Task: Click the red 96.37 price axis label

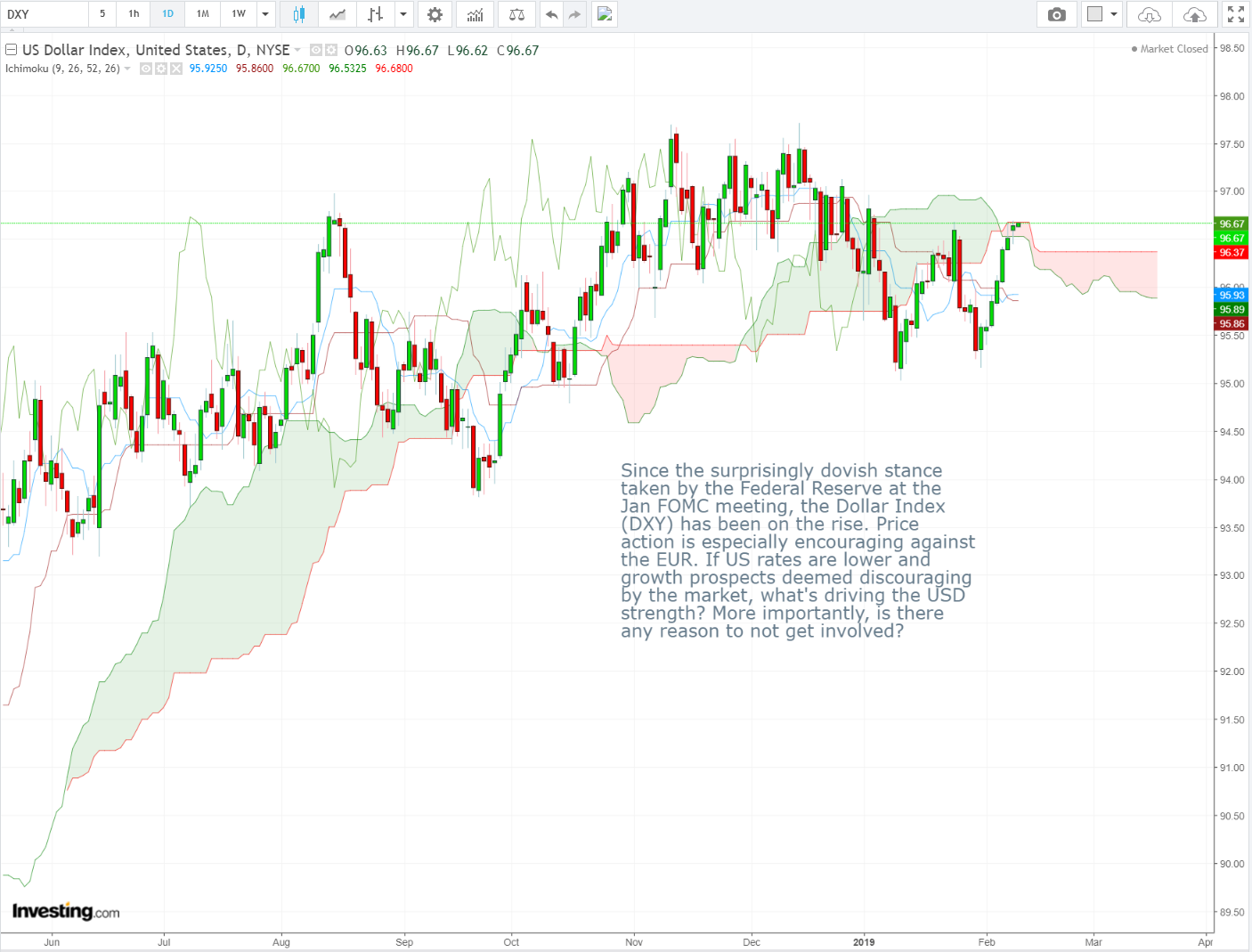Action: pyautogui.click(x=1232, y=253)
